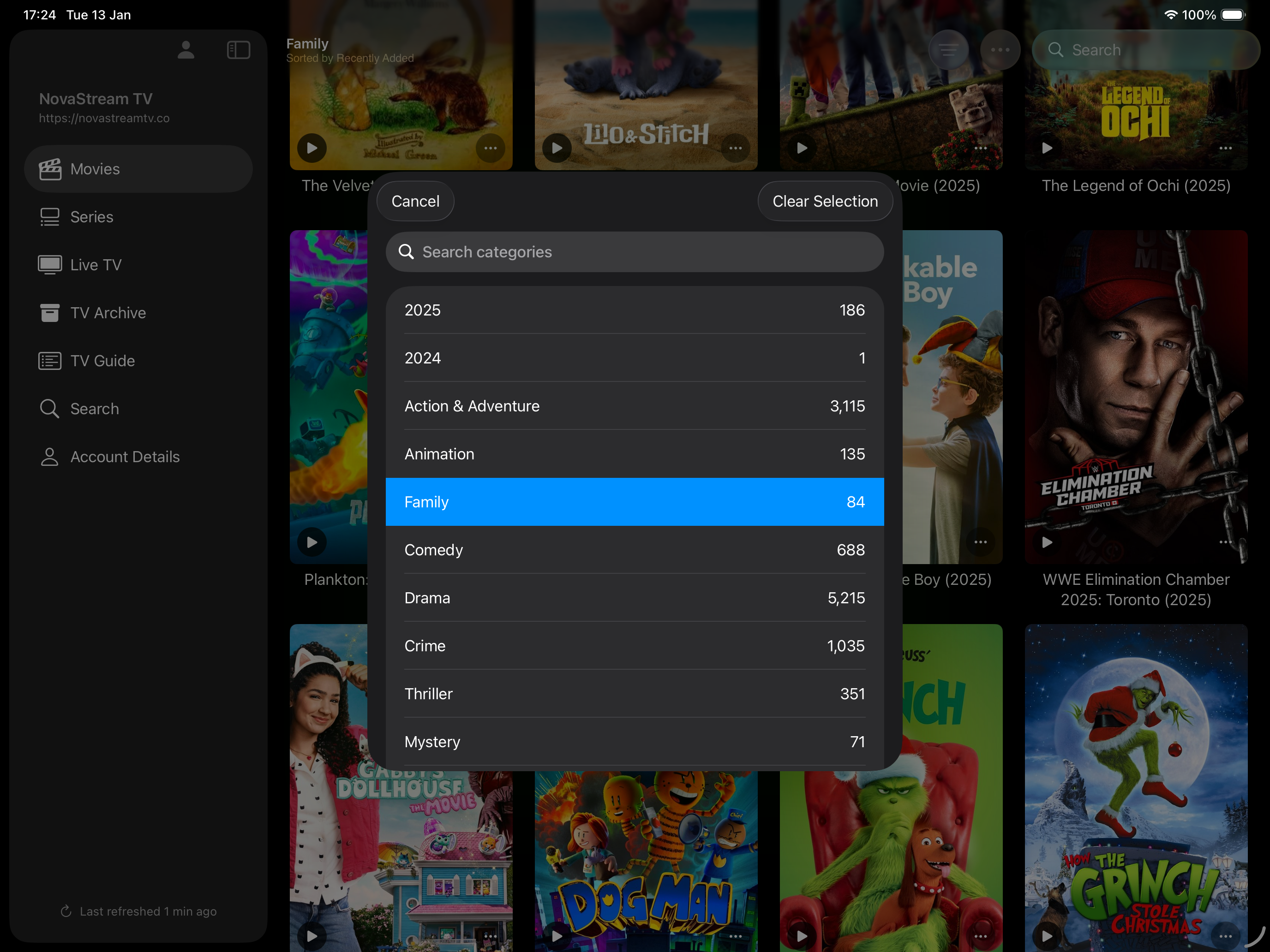Viewport: 1270px width, 952px height.
Task: Play The Legend of Ochi
Action: click(x=1047, y=148)
